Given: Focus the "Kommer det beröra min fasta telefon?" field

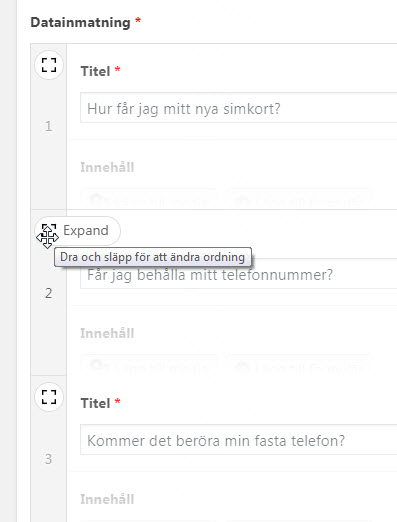Looking at the screenshot, I should [x=239, y=440].
